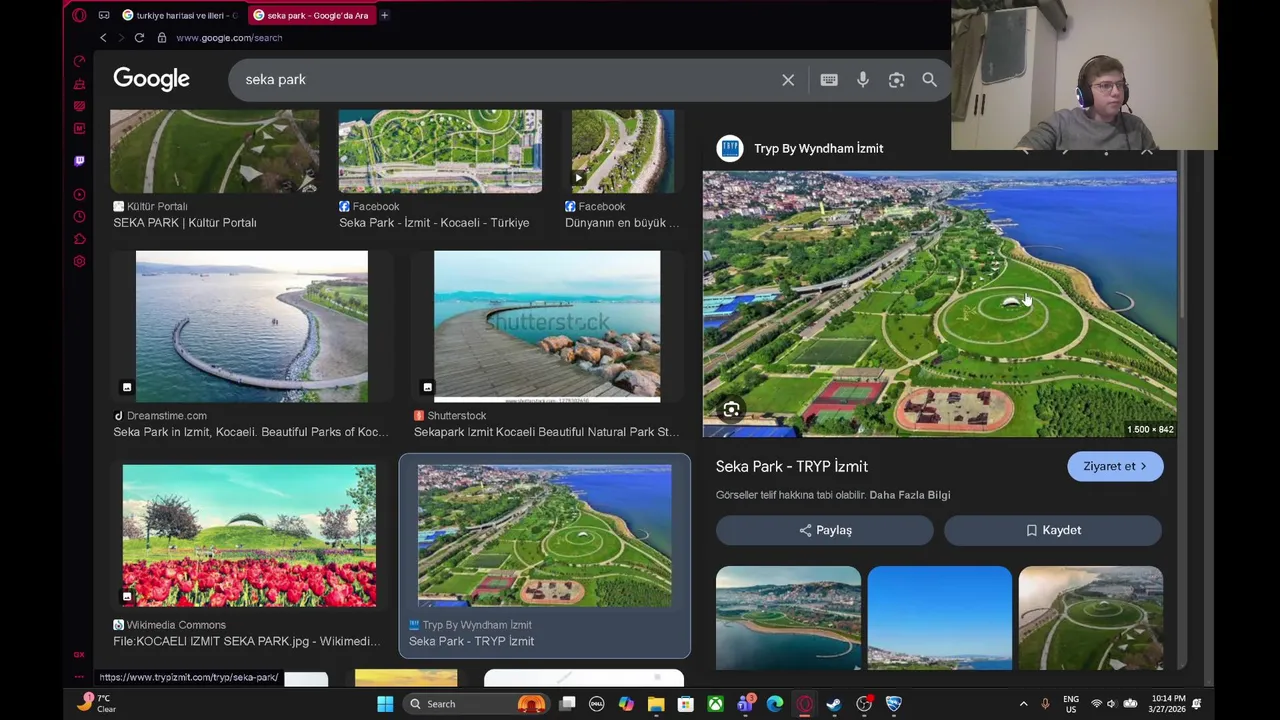Clear the search box with the X icon
The height and width of the screenshot is (720, 1280).
[x=788, y=80]
